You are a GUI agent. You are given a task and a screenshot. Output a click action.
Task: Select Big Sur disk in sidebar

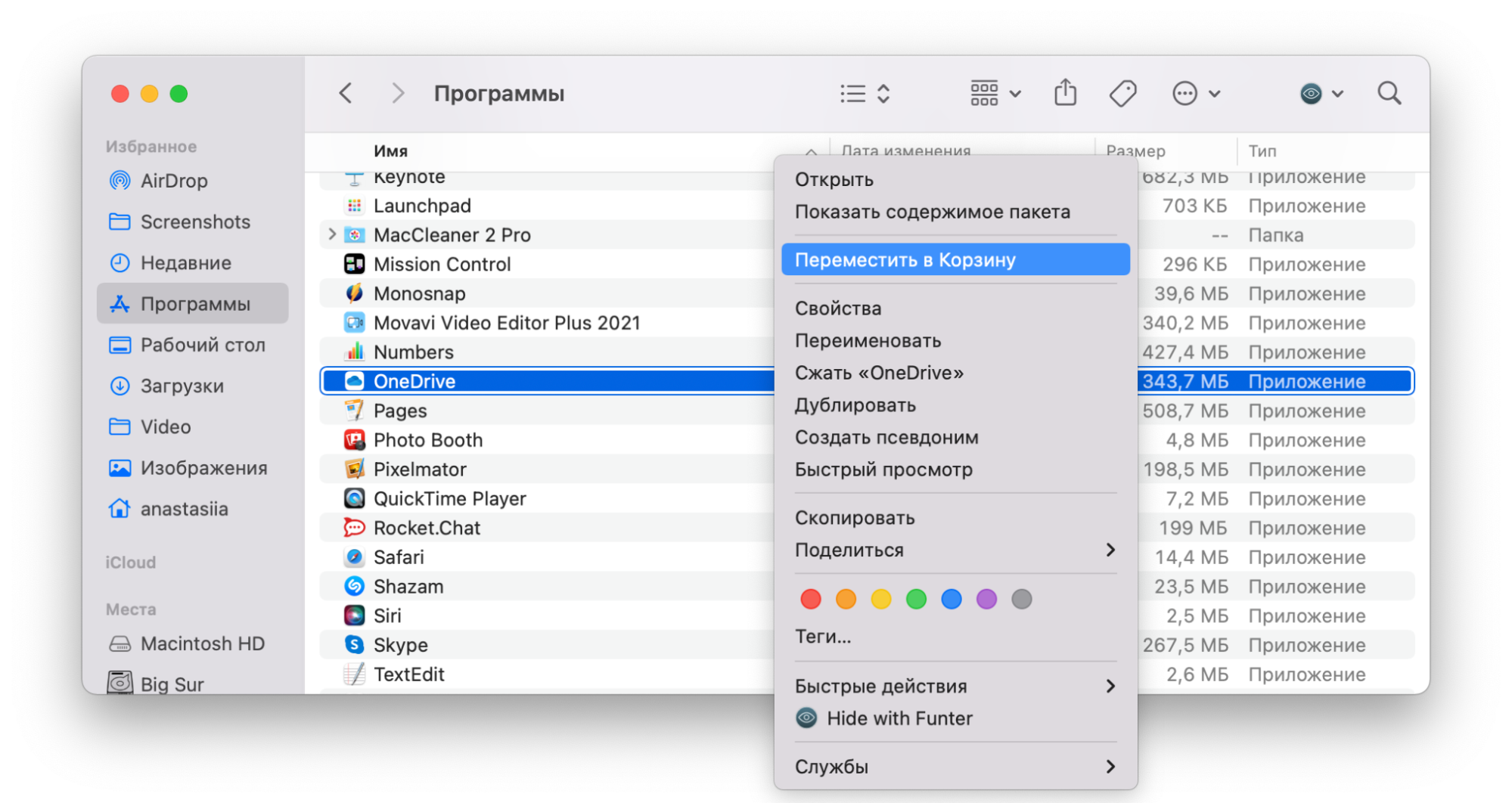click(x=193, y=684)
